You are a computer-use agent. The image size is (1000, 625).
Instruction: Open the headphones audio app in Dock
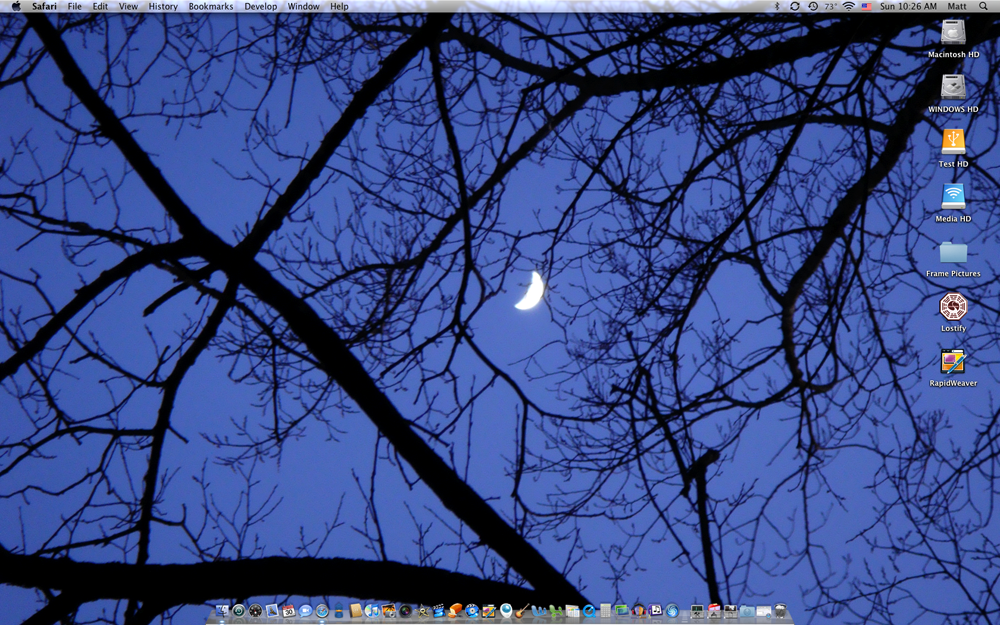pyautogui.click(x=638, y=611)
